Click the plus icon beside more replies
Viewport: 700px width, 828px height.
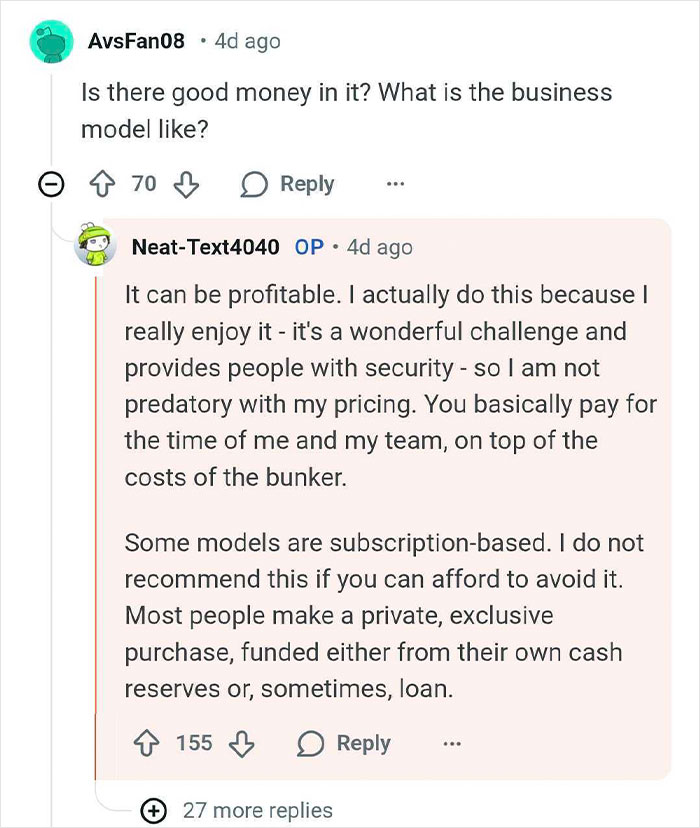click(152, 810)
